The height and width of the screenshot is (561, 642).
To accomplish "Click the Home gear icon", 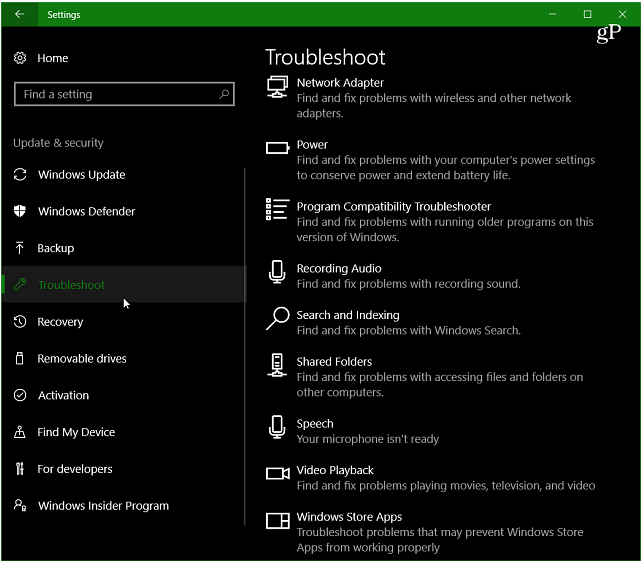I will point(20,58).
